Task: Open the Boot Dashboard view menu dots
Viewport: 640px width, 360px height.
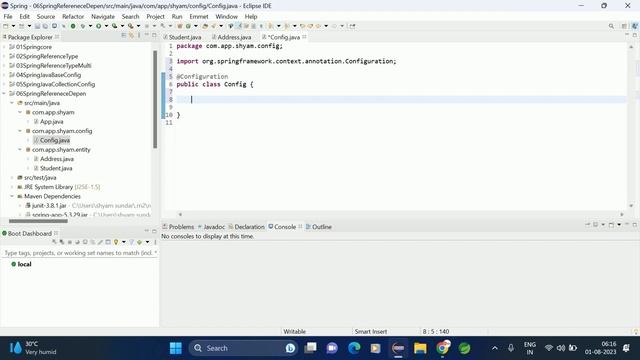Action: pyautogui.click(x=155, y=242)
